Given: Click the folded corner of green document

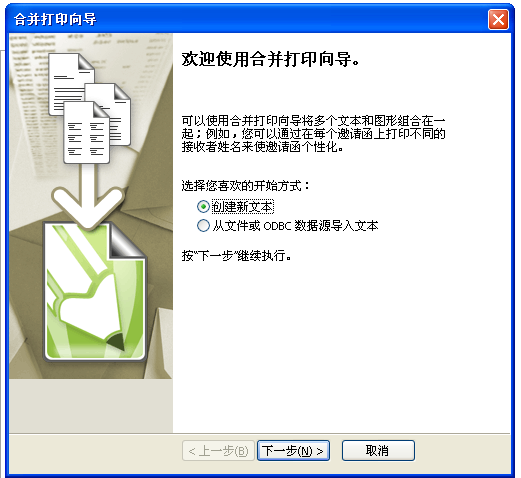Looking at the screenshot, I should click(127, 240).
